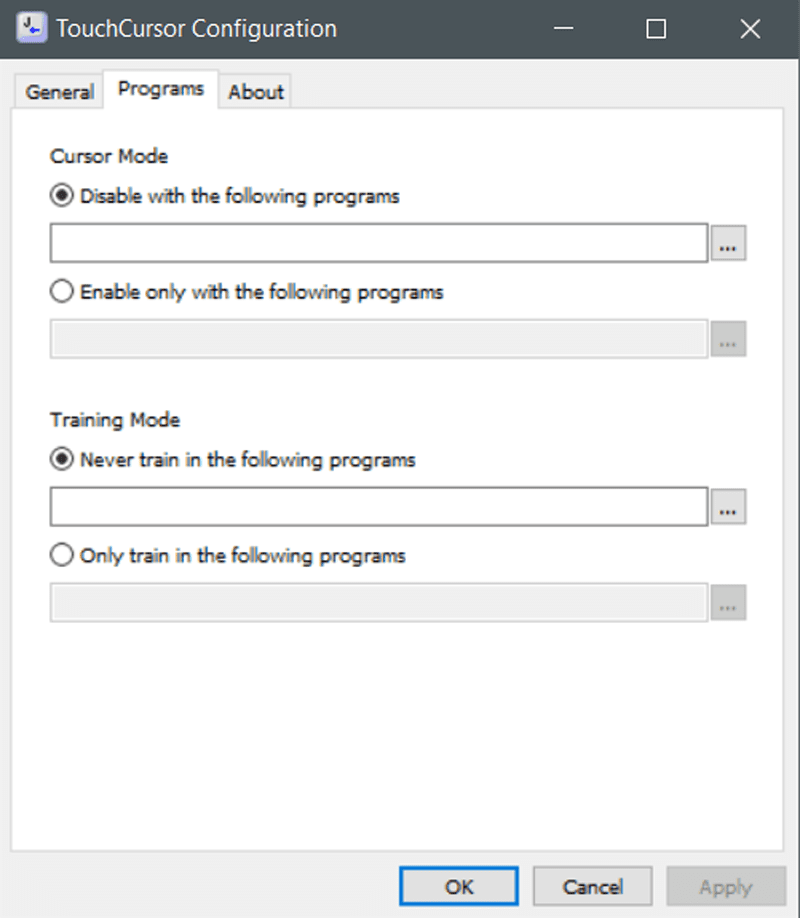Focus the disable-programs text field
This screenshot has height=918, width=800.
coord(379,242)
